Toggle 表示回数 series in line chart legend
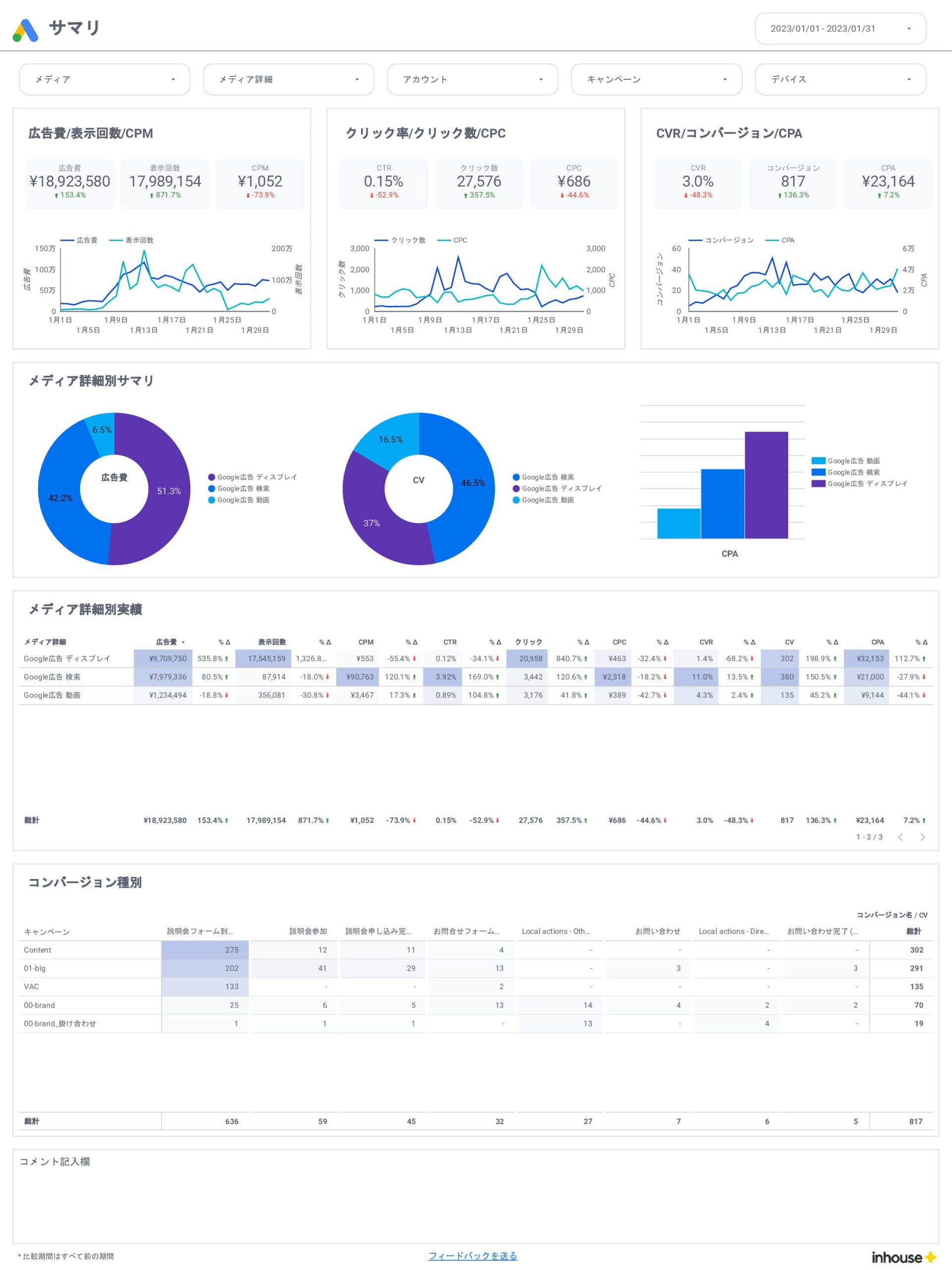This screenshot has width=952, height=1270. coord(131,240)
